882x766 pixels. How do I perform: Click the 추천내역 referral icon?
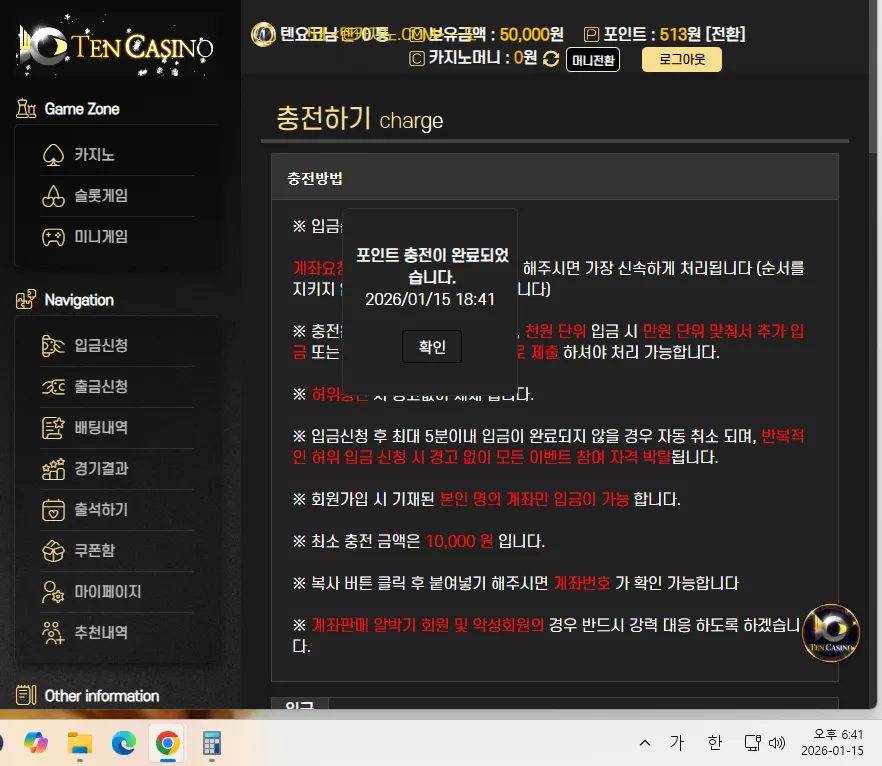click(x=53, y=633)
